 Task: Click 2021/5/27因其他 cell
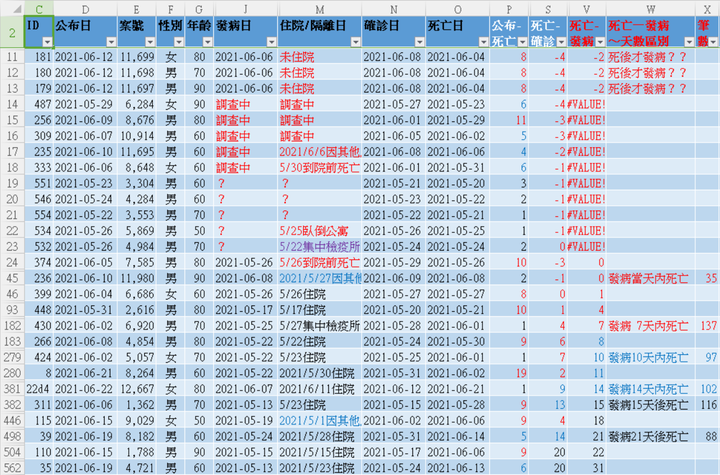320,278
